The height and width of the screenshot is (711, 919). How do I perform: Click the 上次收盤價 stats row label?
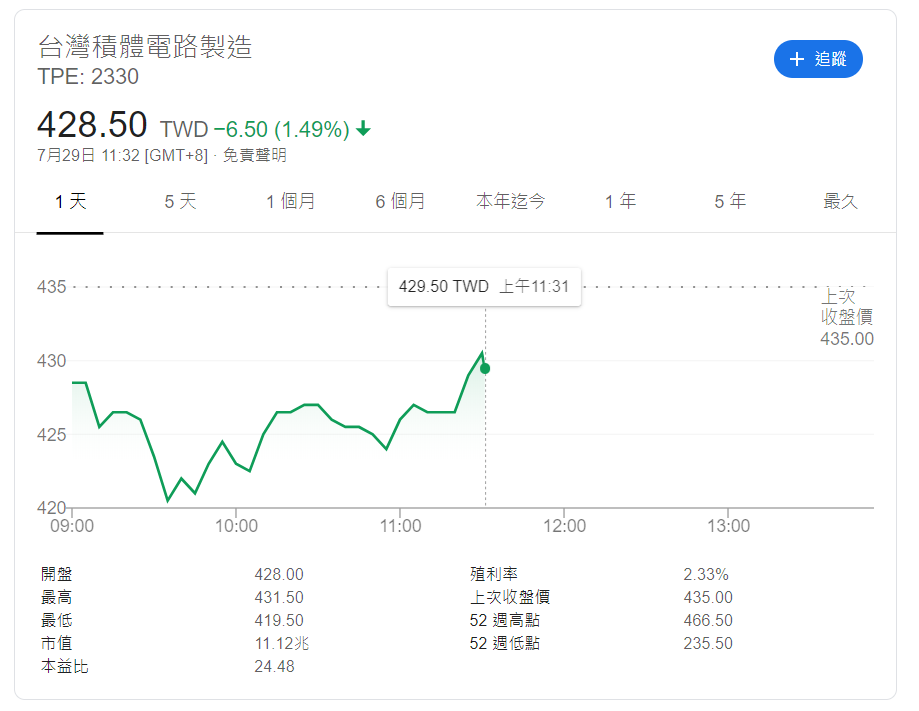pos(510,597)
